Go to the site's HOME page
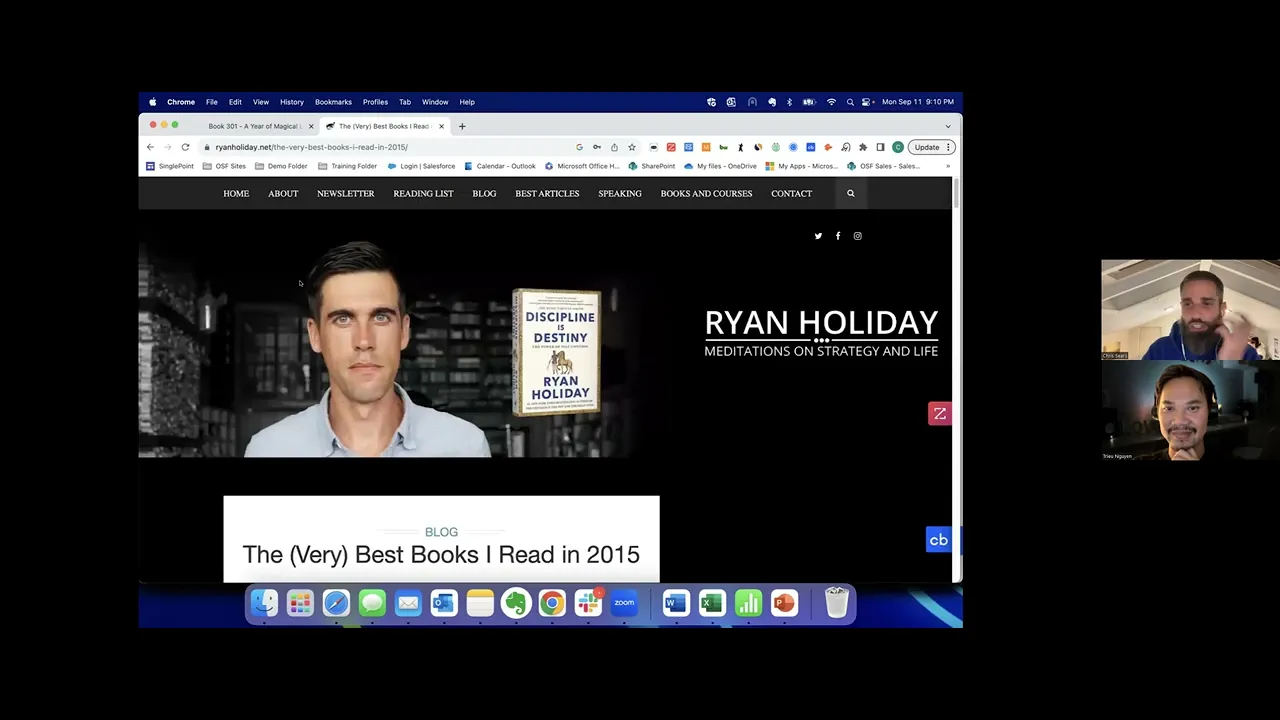This screenshot has width=1280, height=720. coord(236,193)
